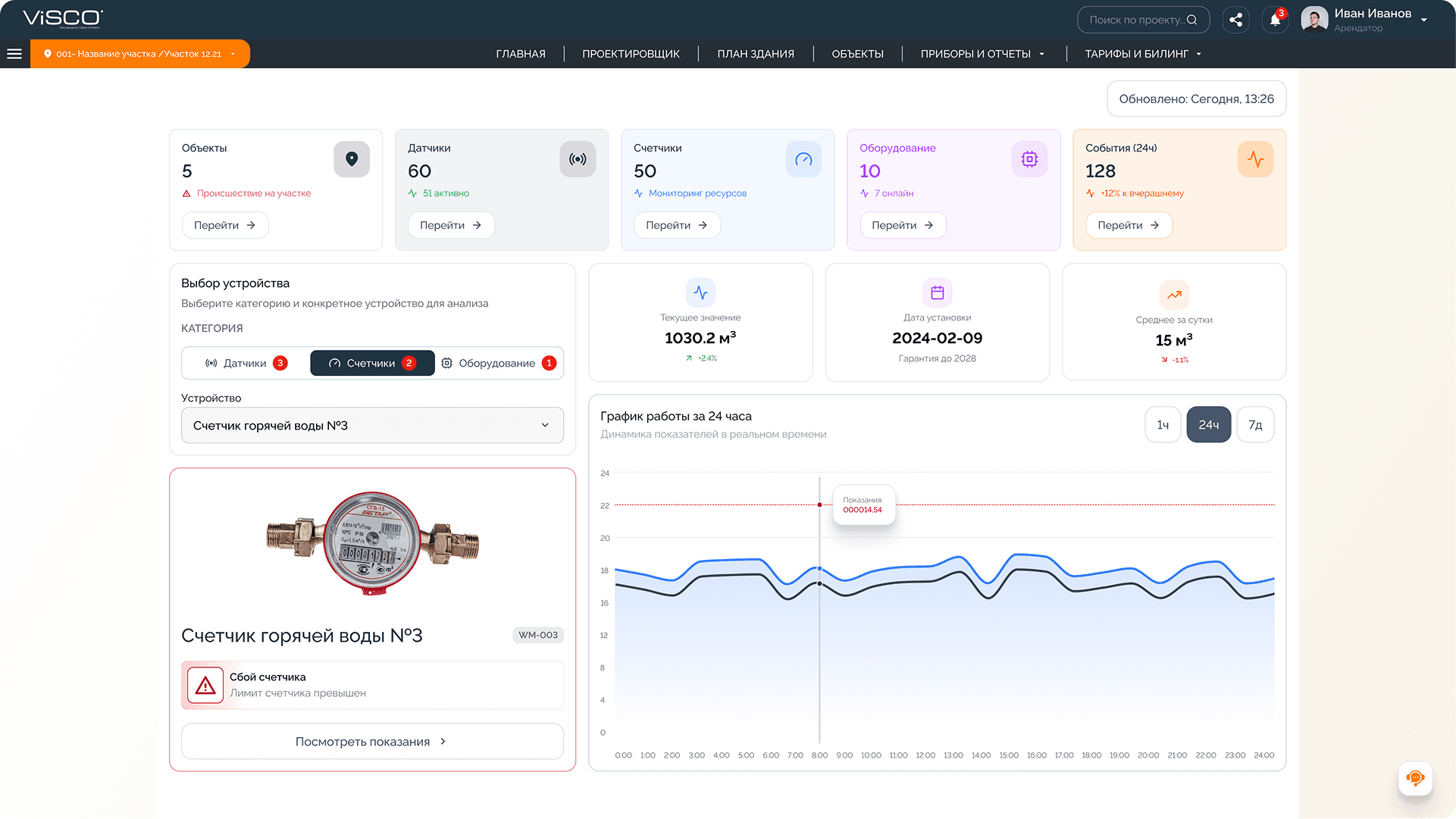Click the orange support chat icon
Image resolution: width=1456 pixels, height=819 pixels.
1414,778
